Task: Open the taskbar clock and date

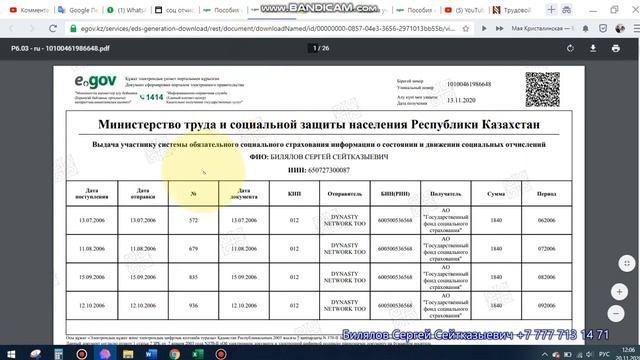Action: (x=629, y=353)
